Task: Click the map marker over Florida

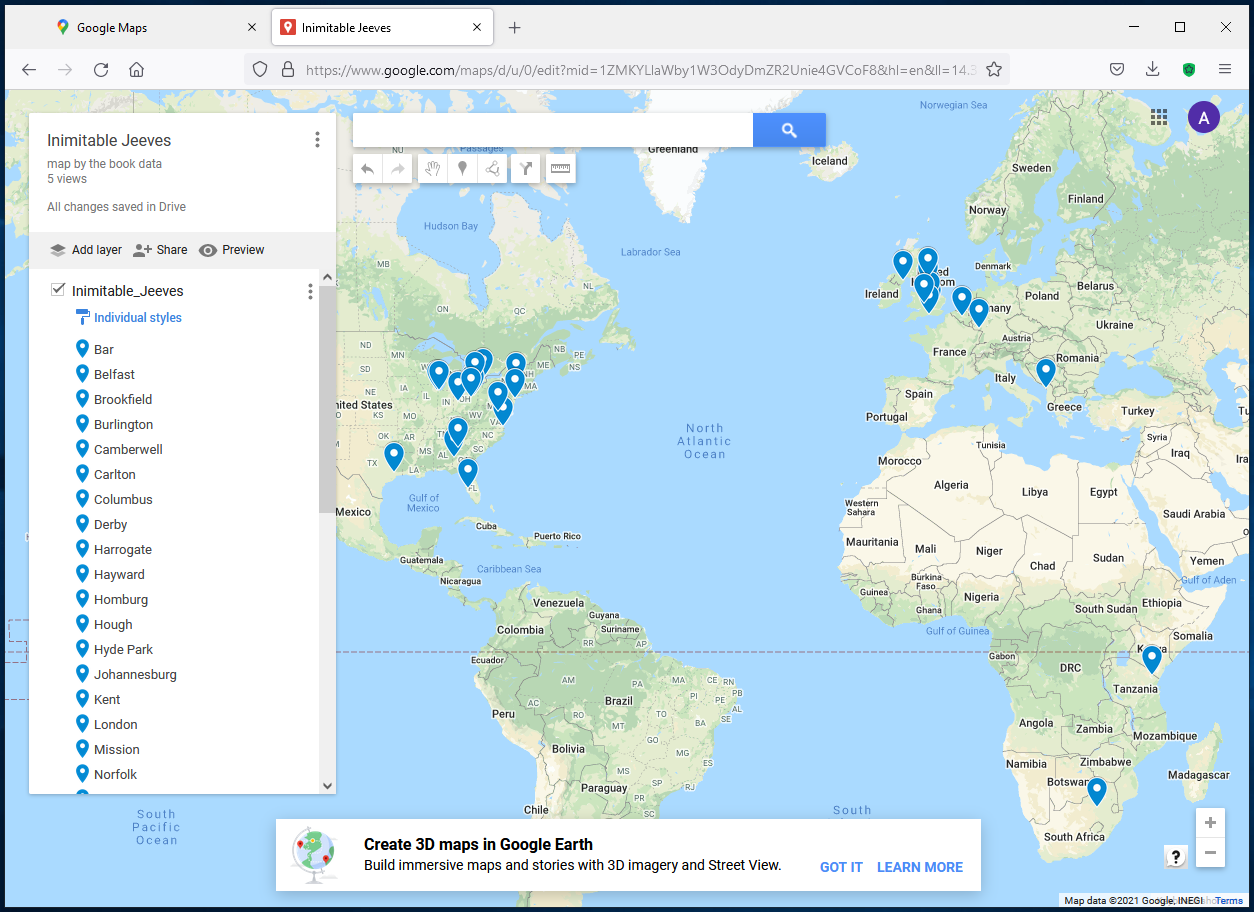Action: pos(467,471)
